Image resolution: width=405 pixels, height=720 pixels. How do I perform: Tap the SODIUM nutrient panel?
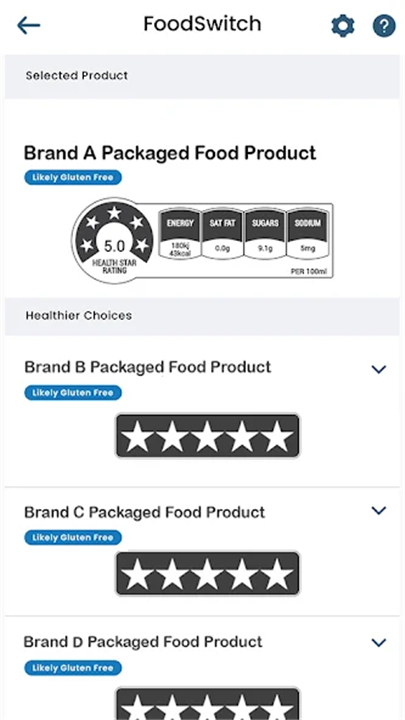[x=308, y=234]
